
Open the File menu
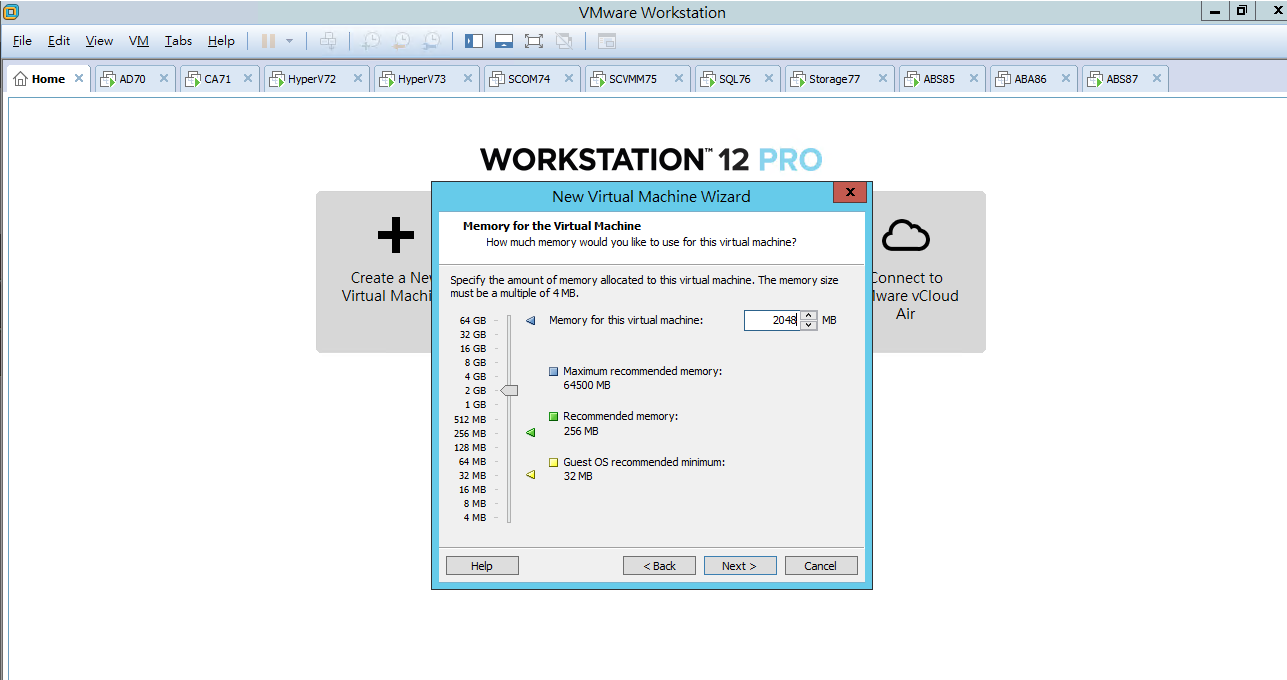click(22, 41)
